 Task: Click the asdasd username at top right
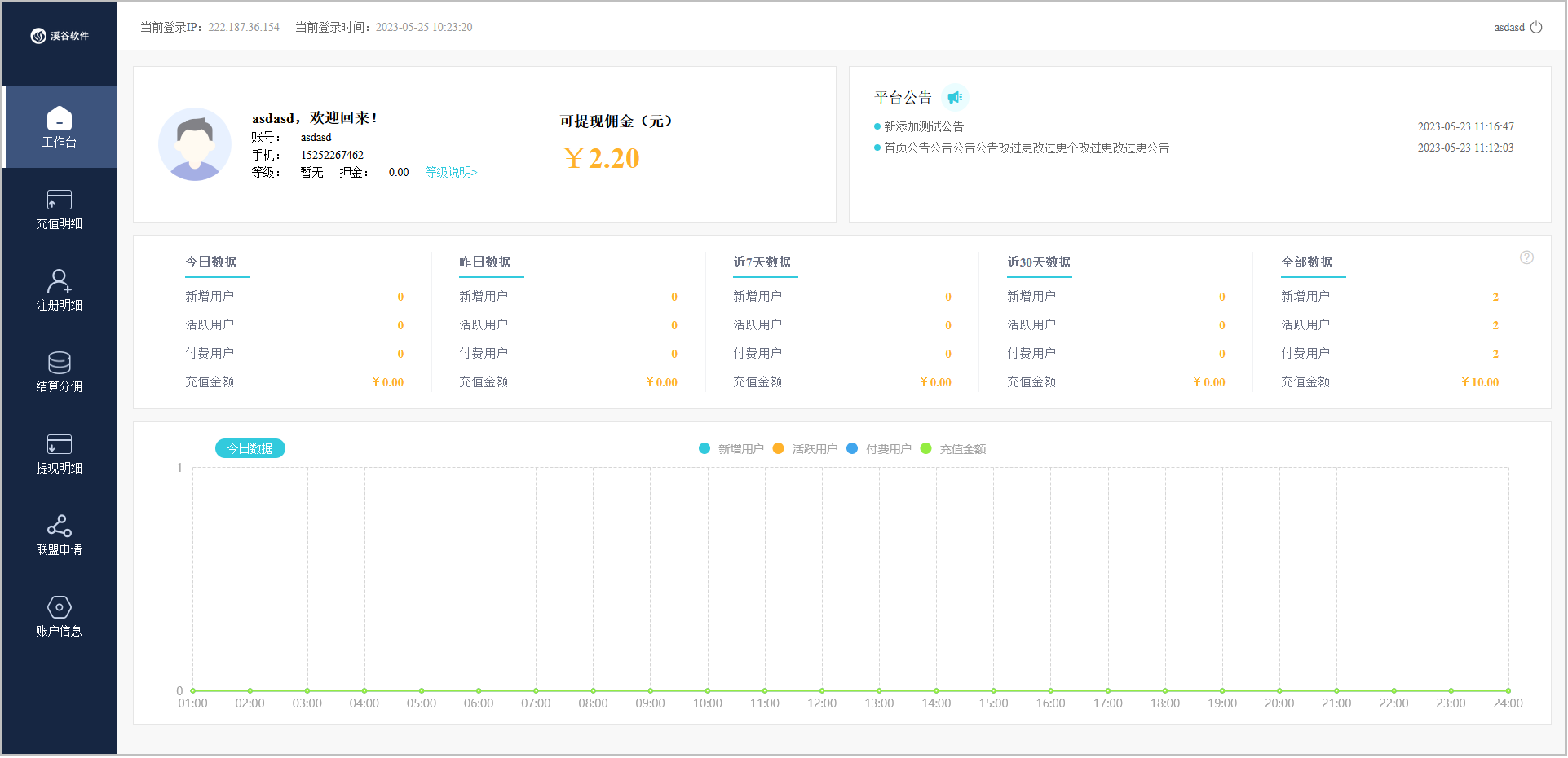[1509, 27]
